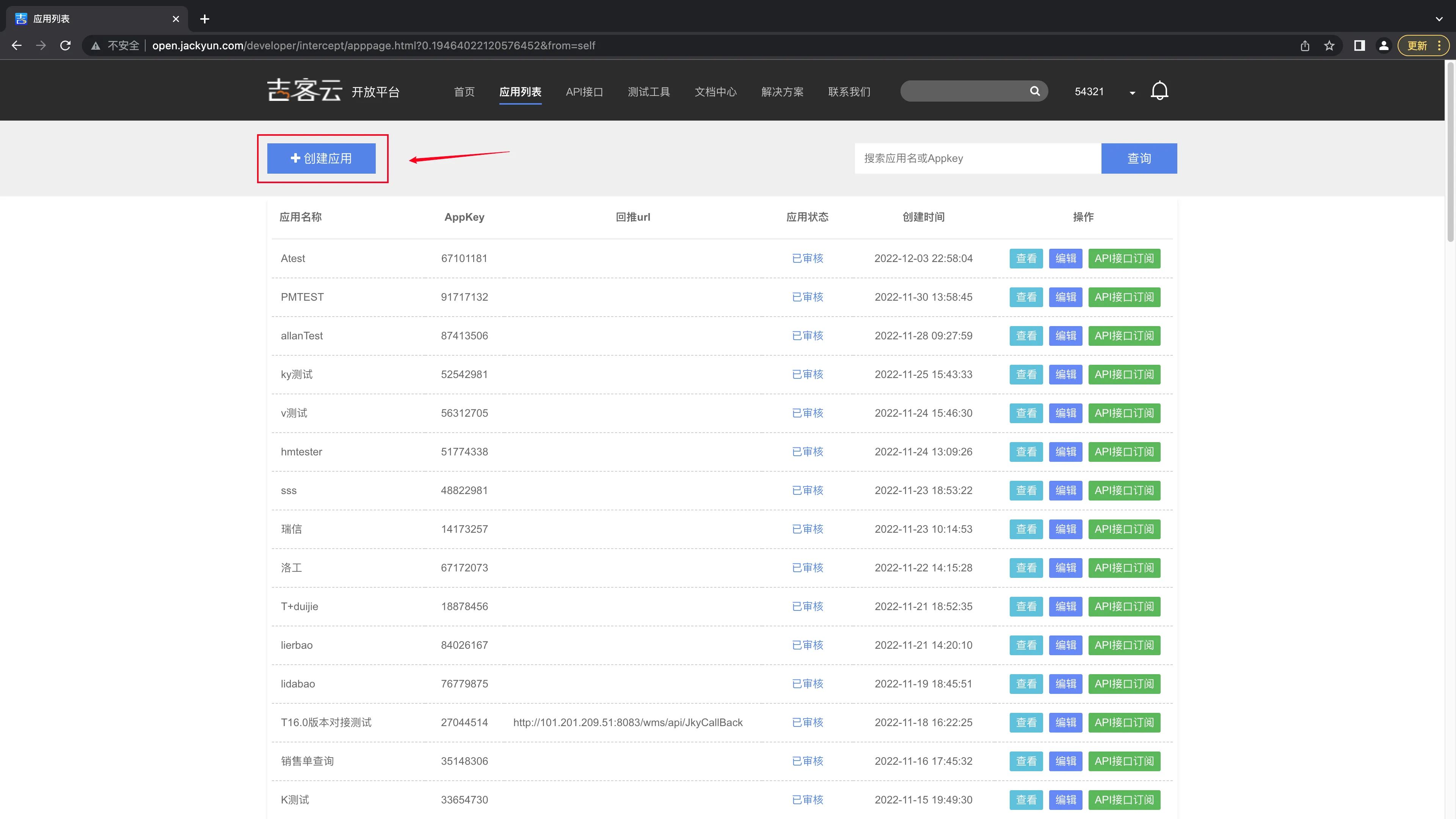Open a new browser tab
Image resolution: width=1456 pixels, height=819 pixels.
[205, 19]
